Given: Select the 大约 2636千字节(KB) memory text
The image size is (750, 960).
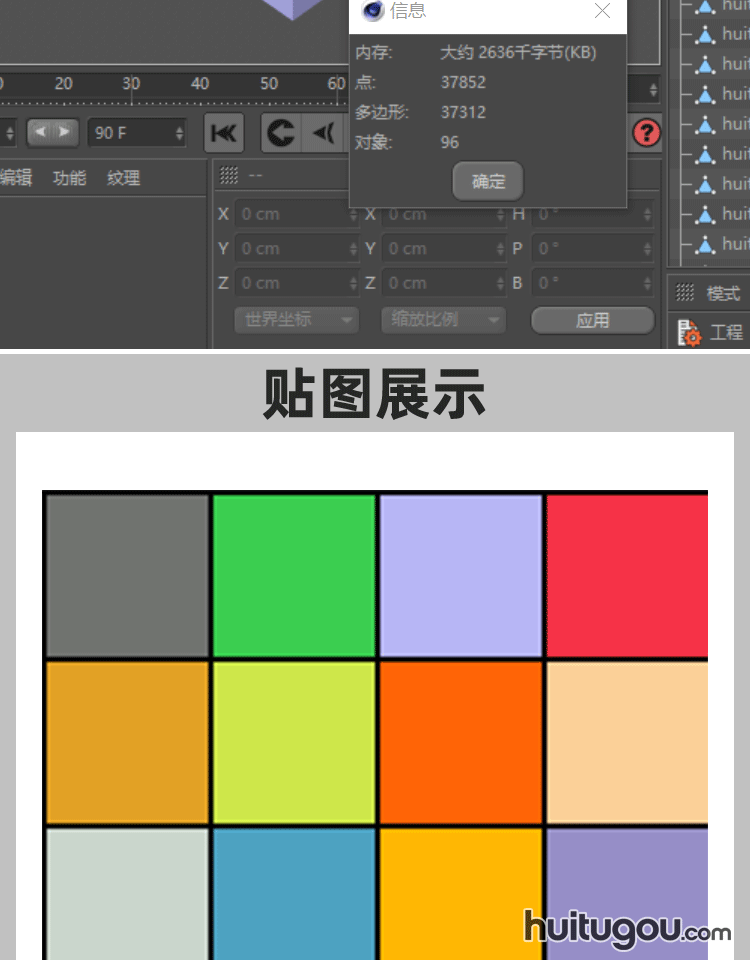Looking at the screenshot, I should pos(518,53).
